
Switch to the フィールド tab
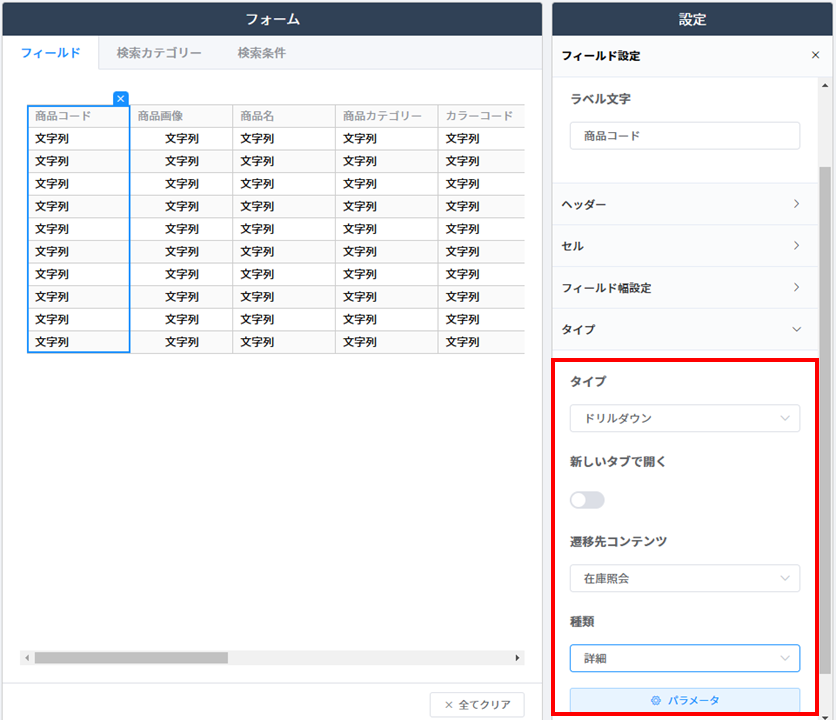51,53
